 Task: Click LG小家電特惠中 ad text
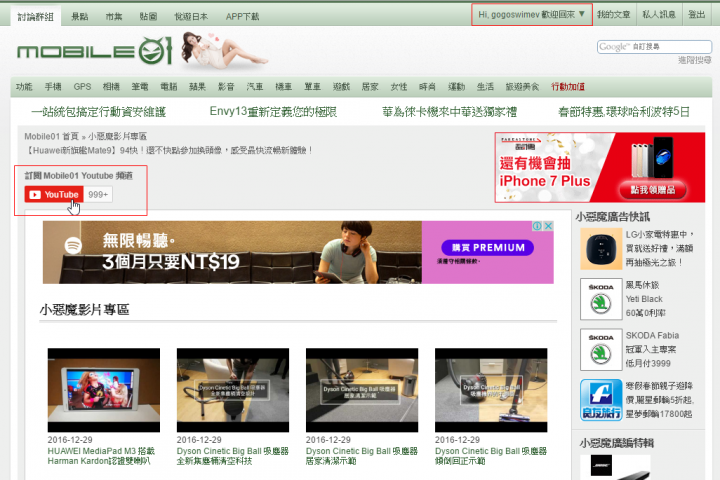point(660,248)
